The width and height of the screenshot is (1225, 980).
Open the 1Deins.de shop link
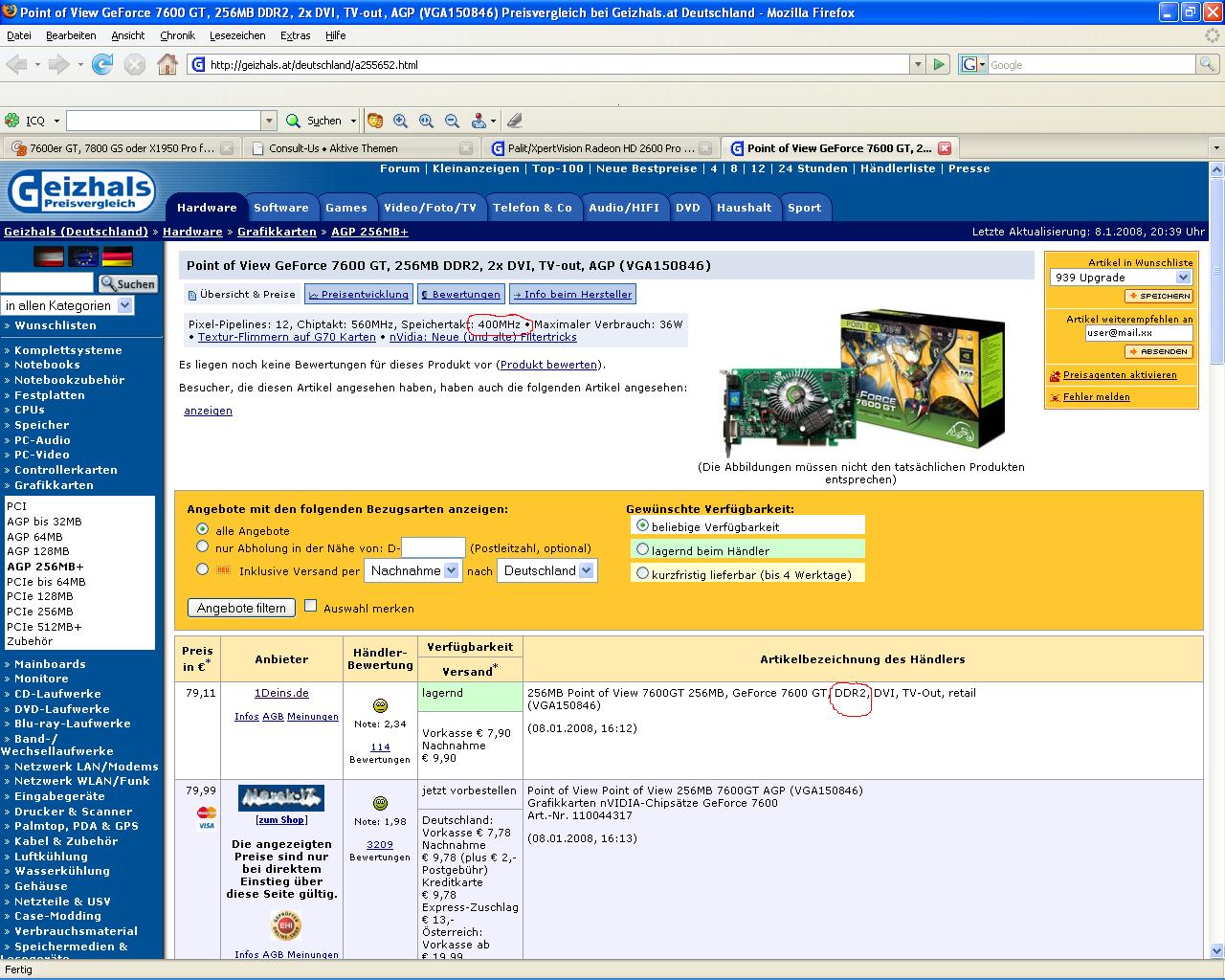[281, 693]
